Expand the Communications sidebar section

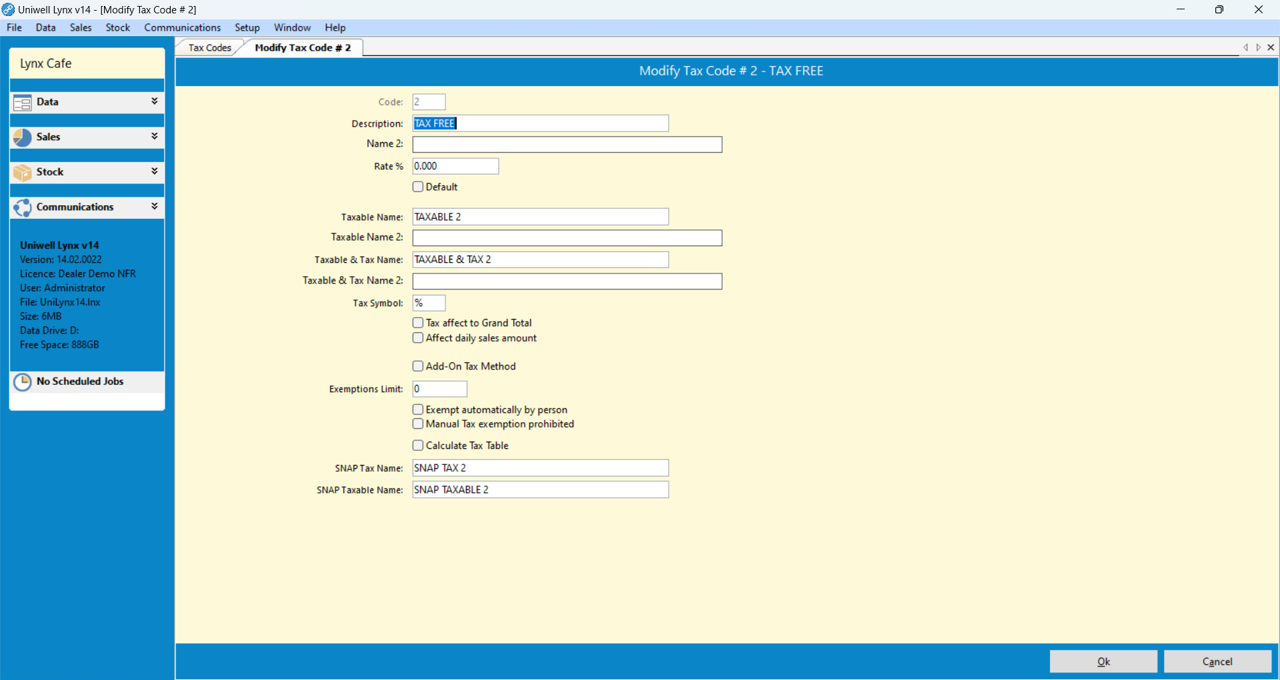point(154,207)
